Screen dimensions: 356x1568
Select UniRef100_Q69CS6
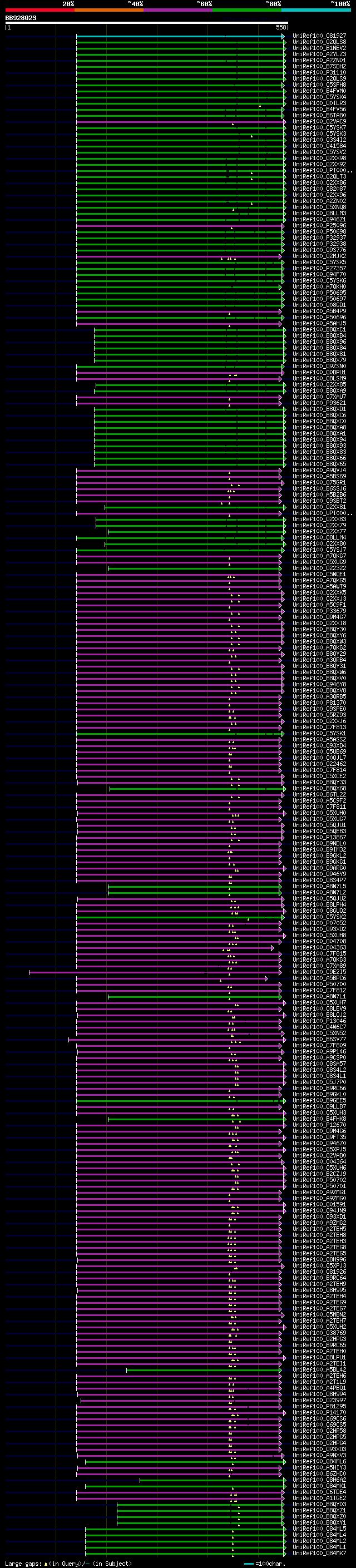coord(319,1418)
